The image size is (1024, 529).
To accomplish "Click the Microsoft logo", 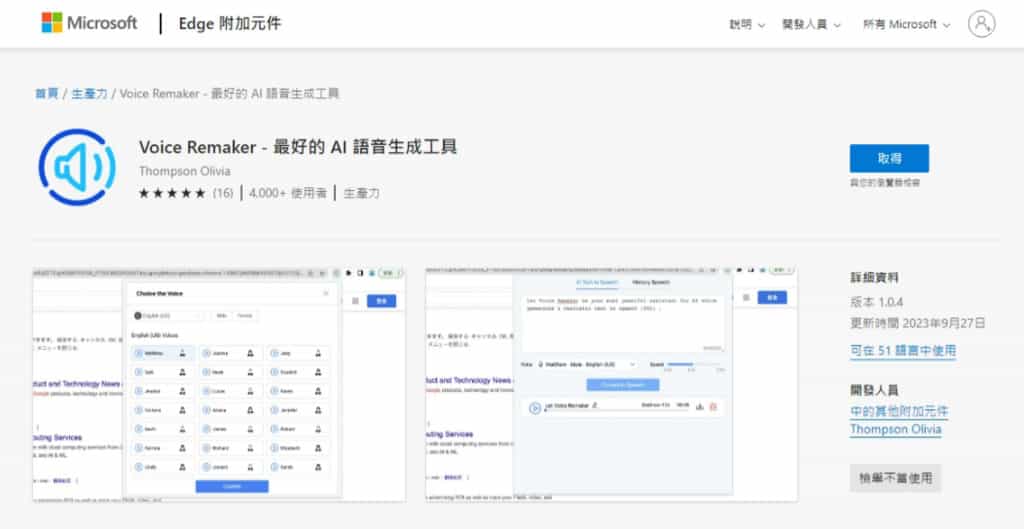I will click(88, 23).
